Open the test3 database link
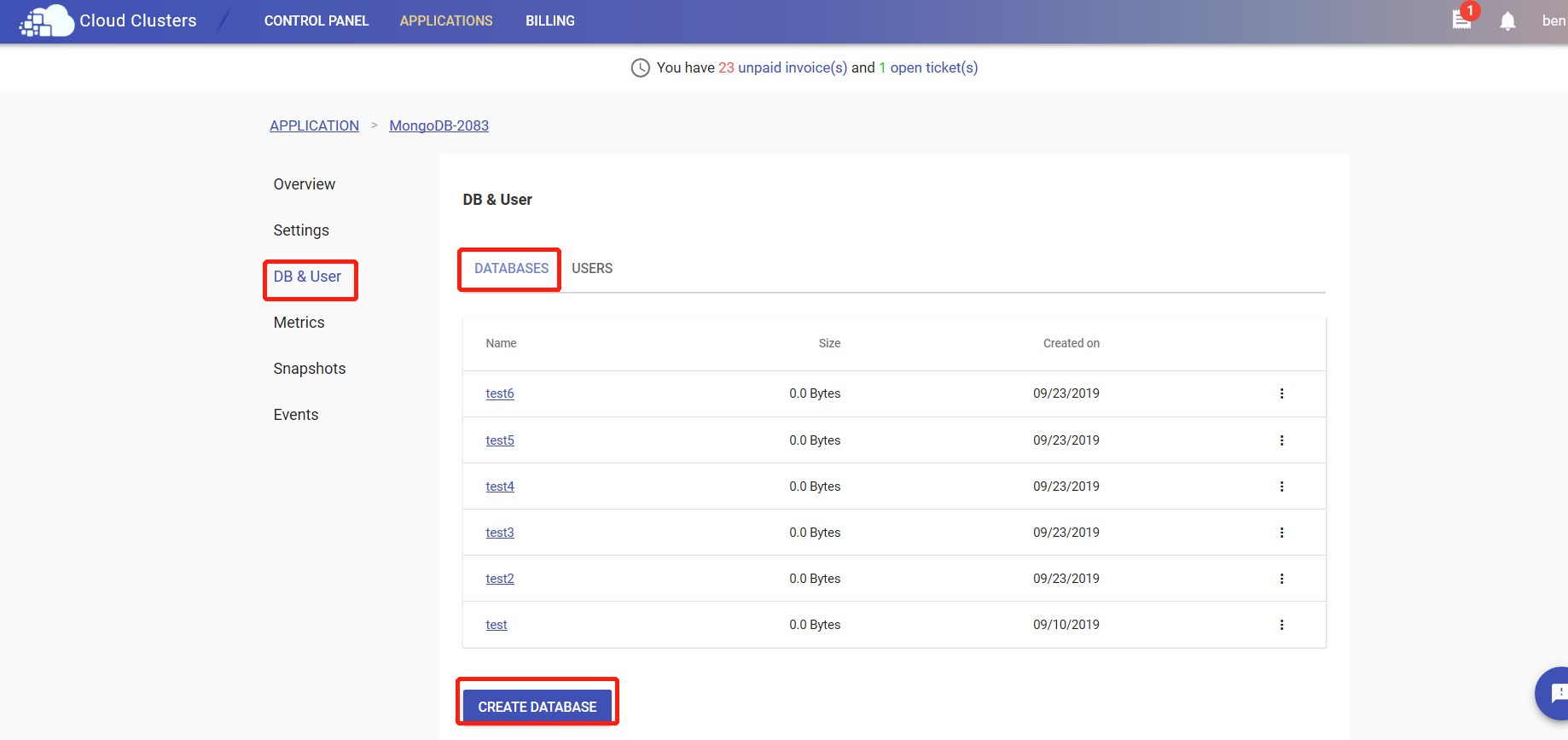Viewport: 1568px width, 740px height. 500,533
